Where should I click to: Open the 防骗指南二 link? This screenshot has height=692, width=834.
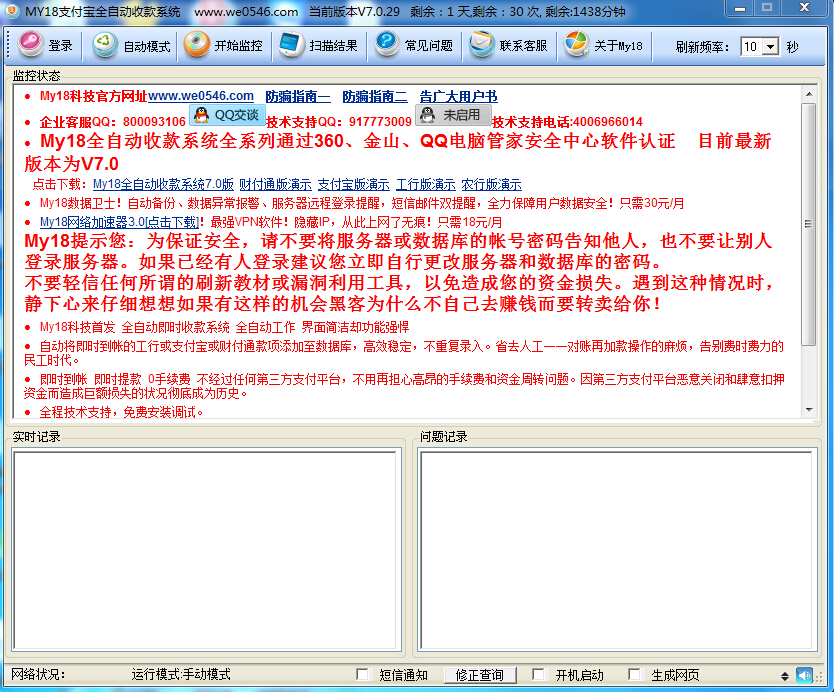375,96
